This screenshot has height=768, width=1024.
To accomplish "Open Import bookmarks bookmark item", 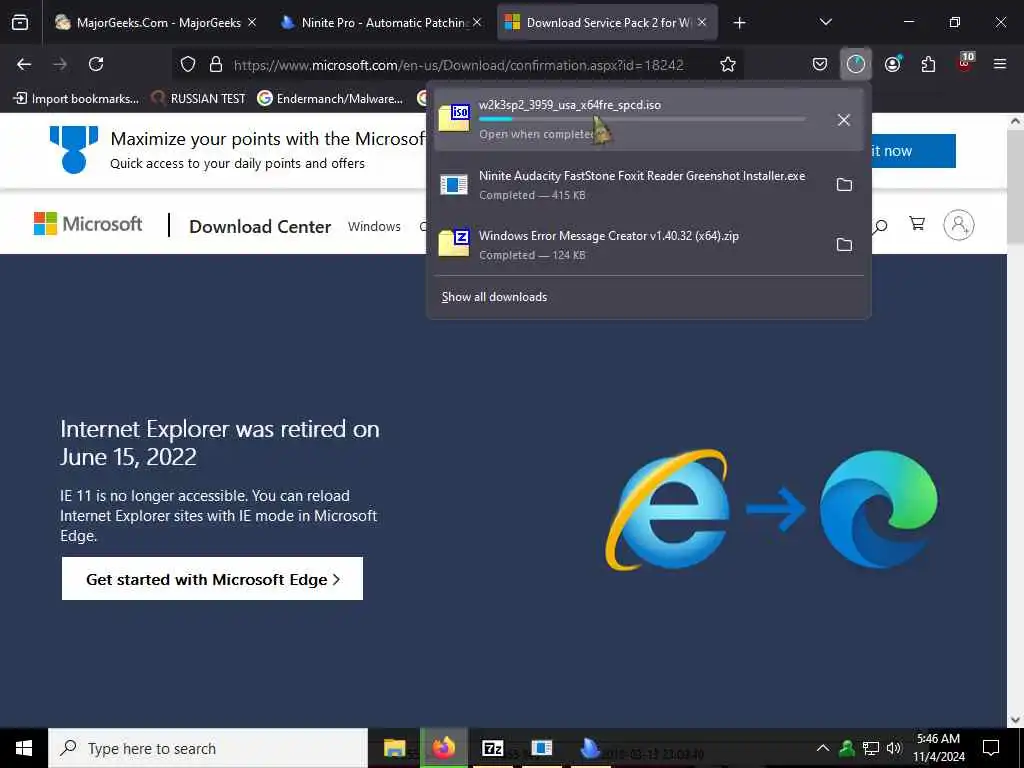I will click(x=76, y=99).
